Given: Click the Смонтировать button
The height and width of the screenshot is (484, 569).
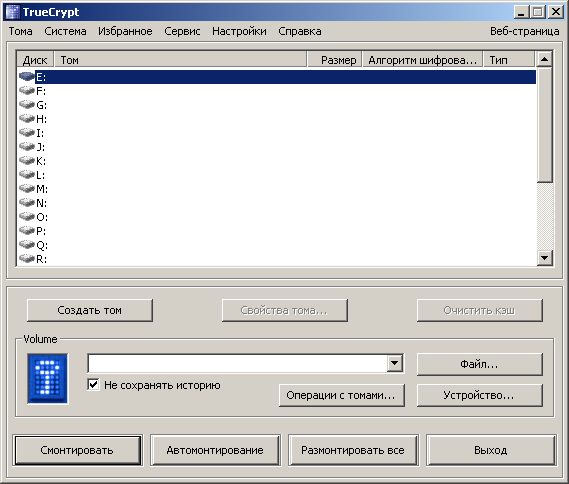Looking at the screenshot, I should (x=77, y=450).
